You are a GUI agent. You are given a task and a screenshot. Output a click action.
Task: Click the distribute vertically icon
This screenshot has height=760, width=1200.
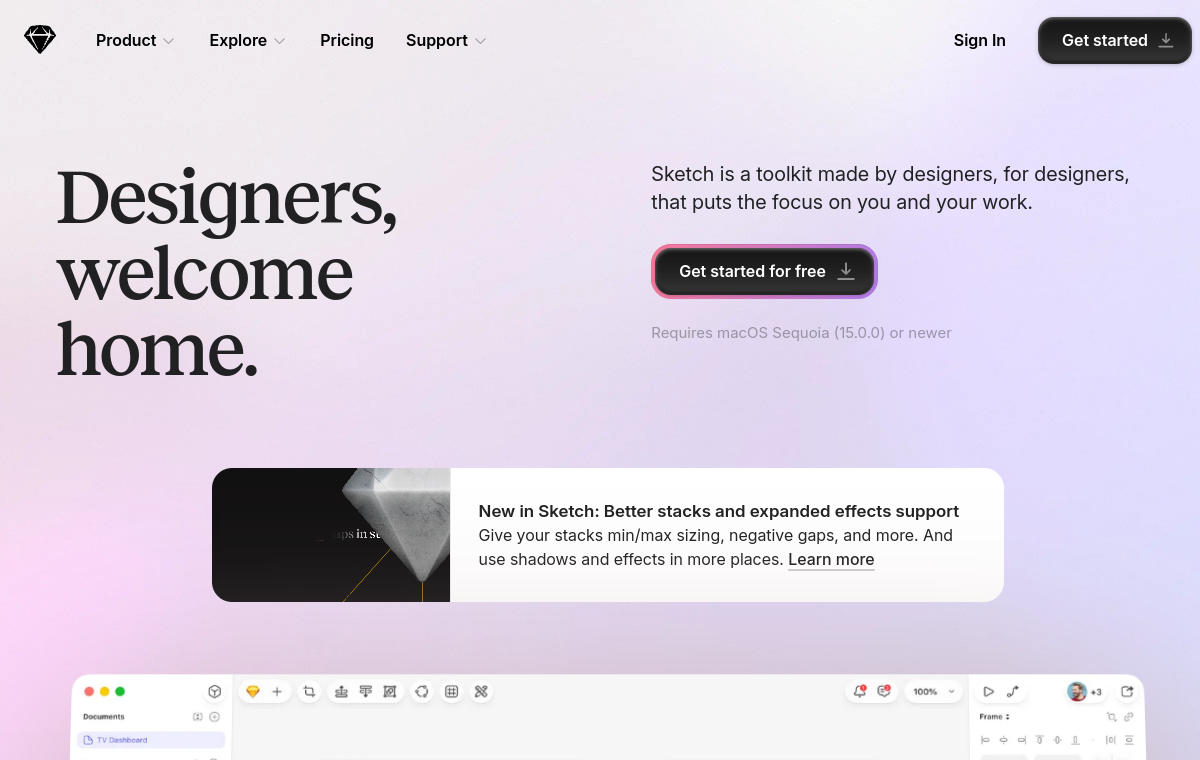1129,740
